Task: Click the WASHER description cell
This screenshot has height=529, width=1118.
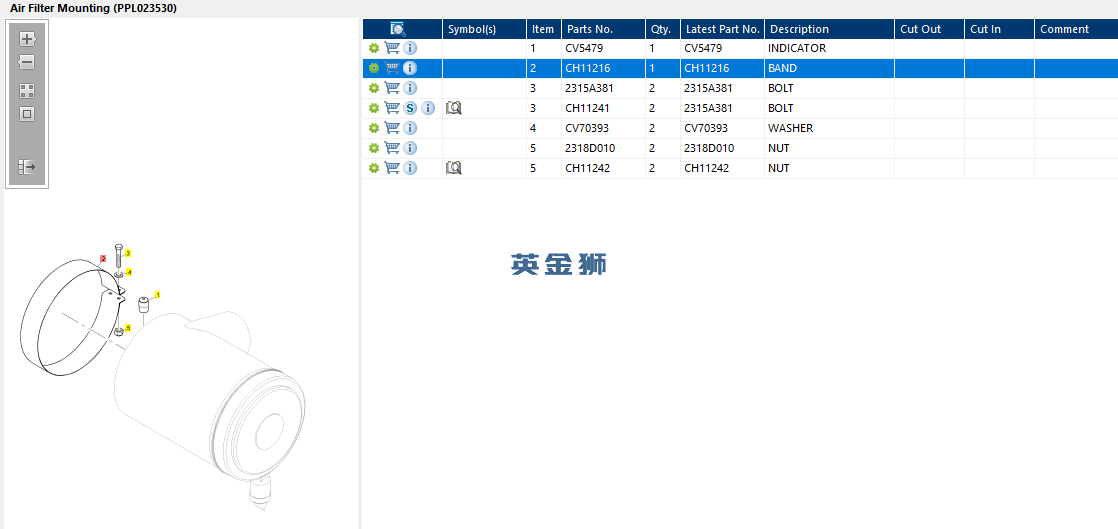Action: tap(829, 128)
